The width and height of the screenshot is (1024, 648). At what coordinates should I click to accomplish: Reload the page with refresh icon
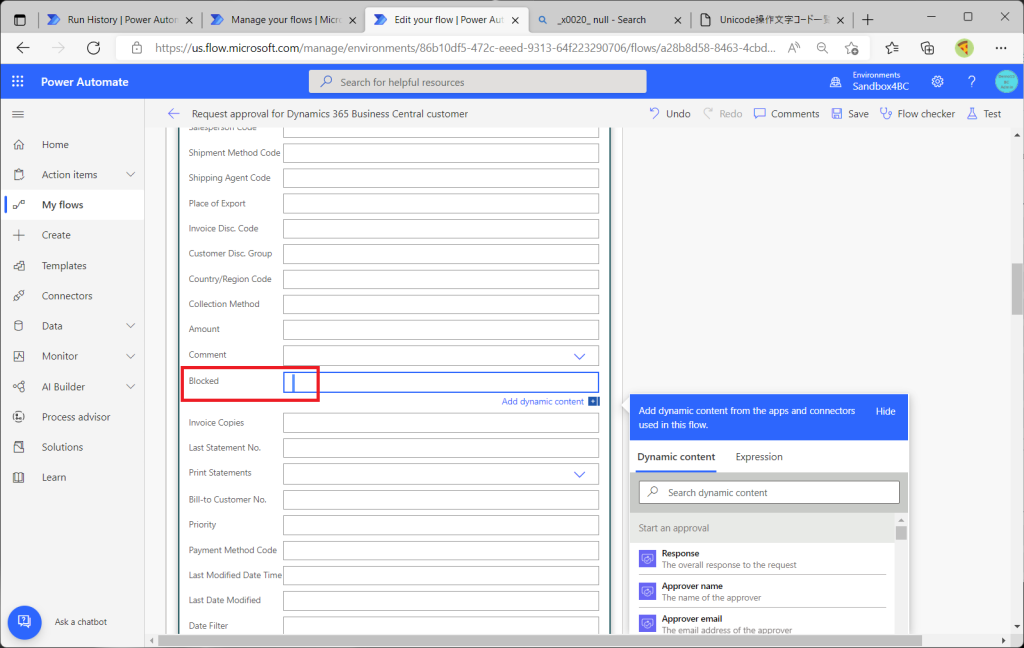[x=93, y=48]
